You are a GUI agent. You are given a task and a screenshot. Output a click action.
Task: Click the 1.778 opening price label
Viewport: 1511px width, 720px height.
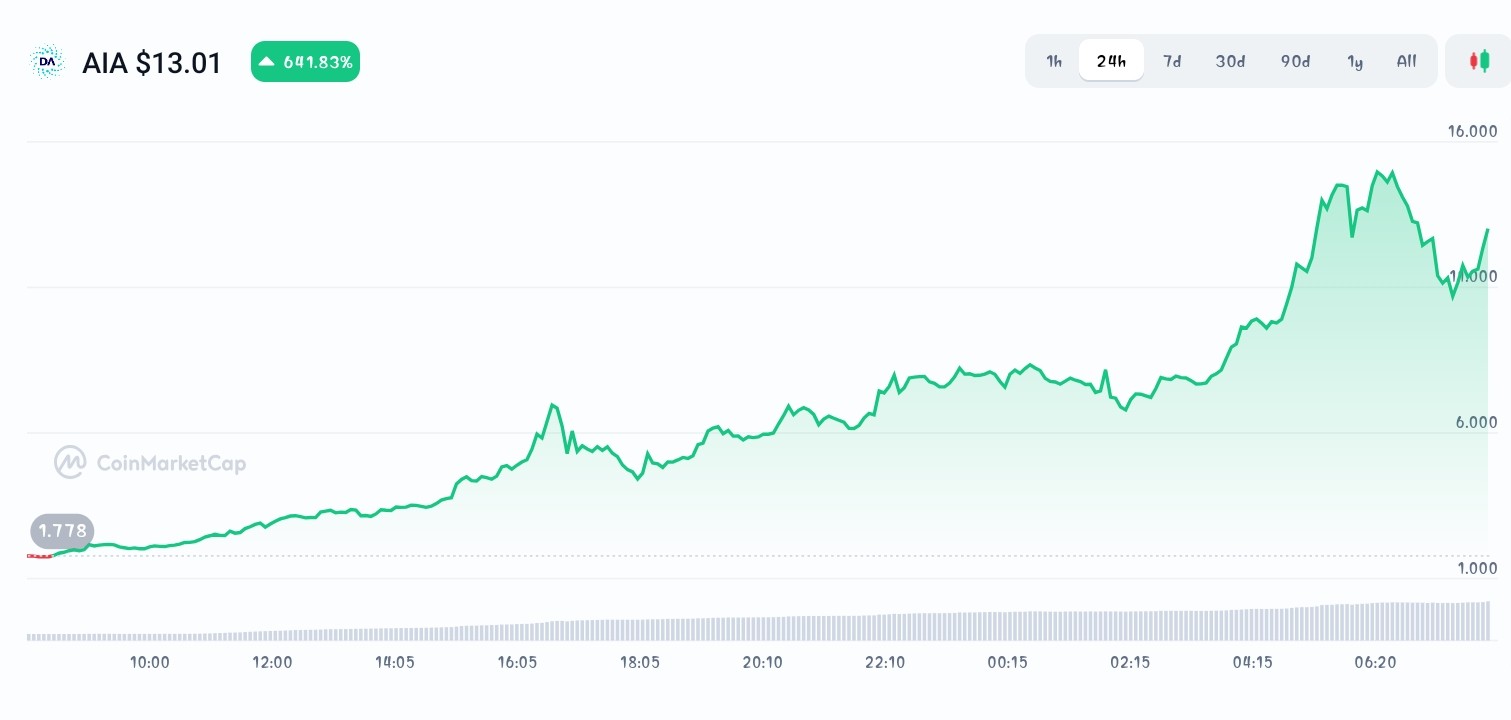tap(61, 530)
